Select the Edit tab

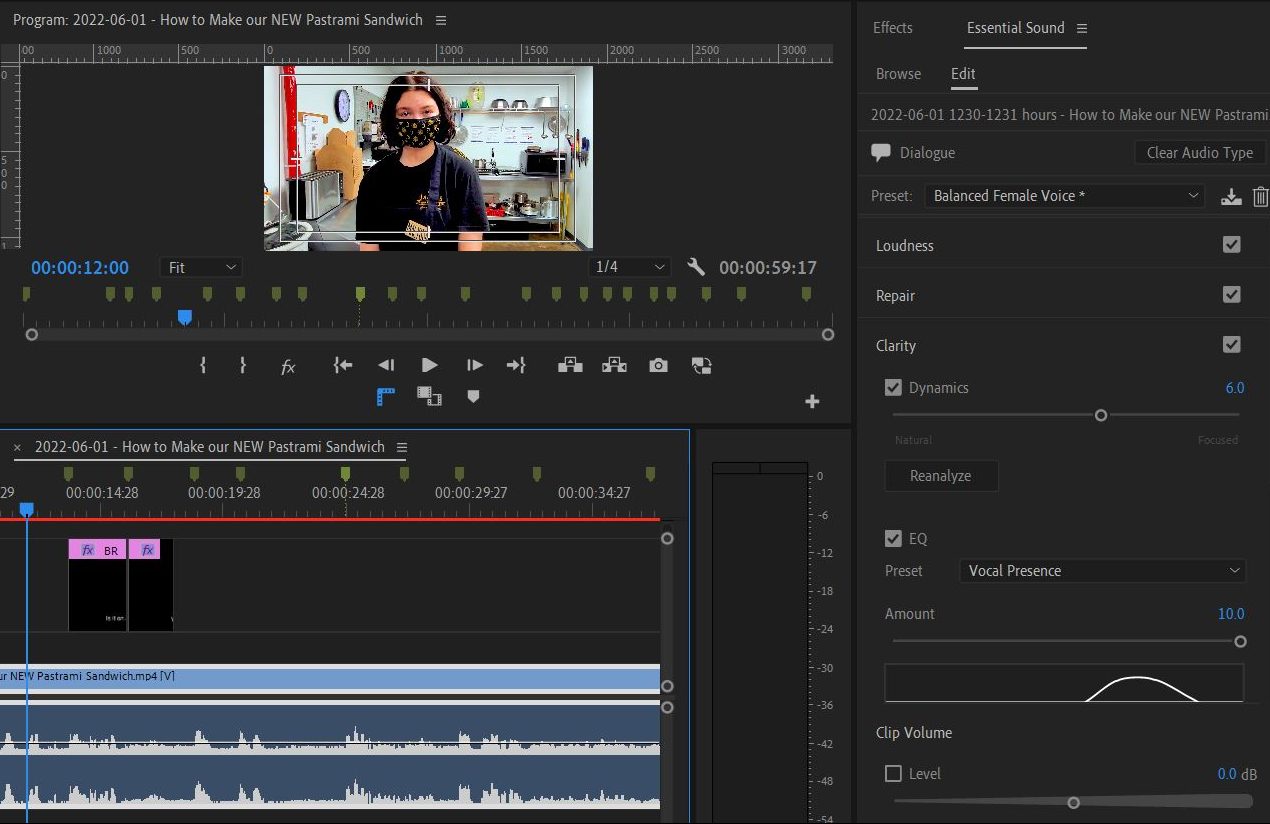pyautogui.click(x=963, y=74)
